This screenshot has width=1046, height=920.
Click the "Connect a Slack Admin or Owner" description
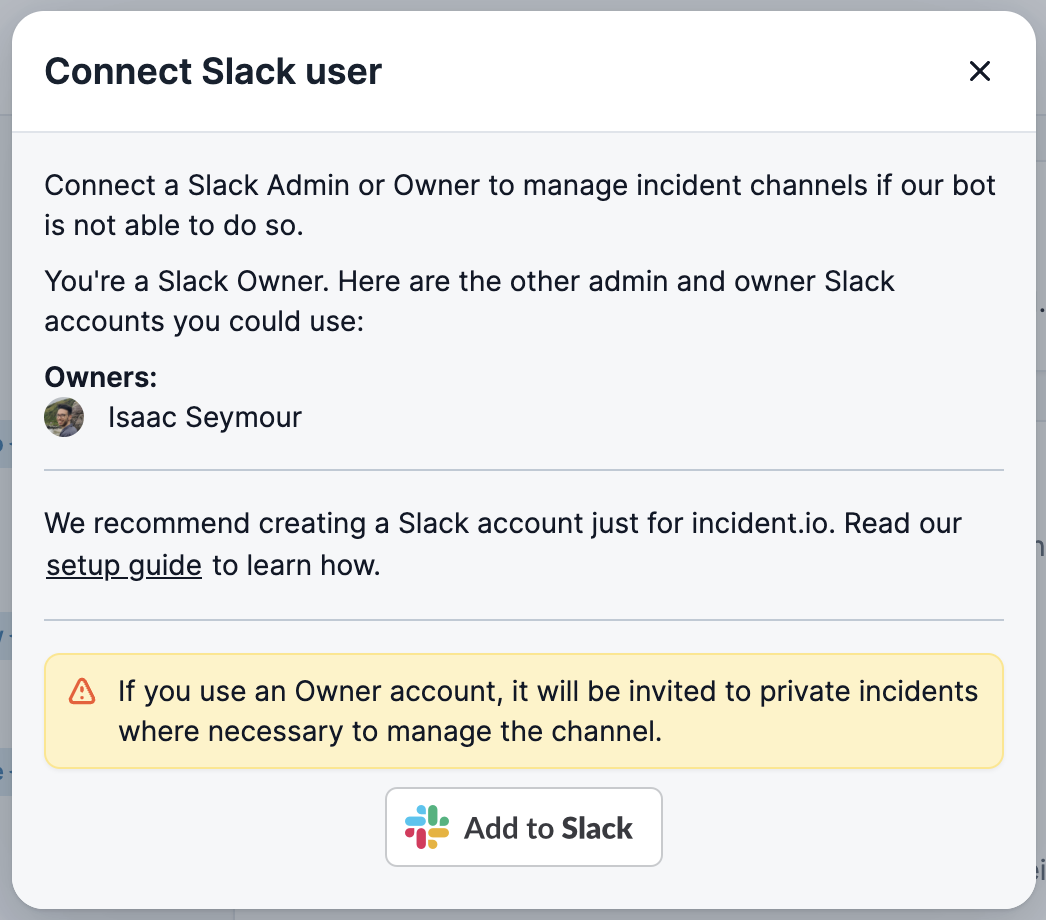[520, 186]
